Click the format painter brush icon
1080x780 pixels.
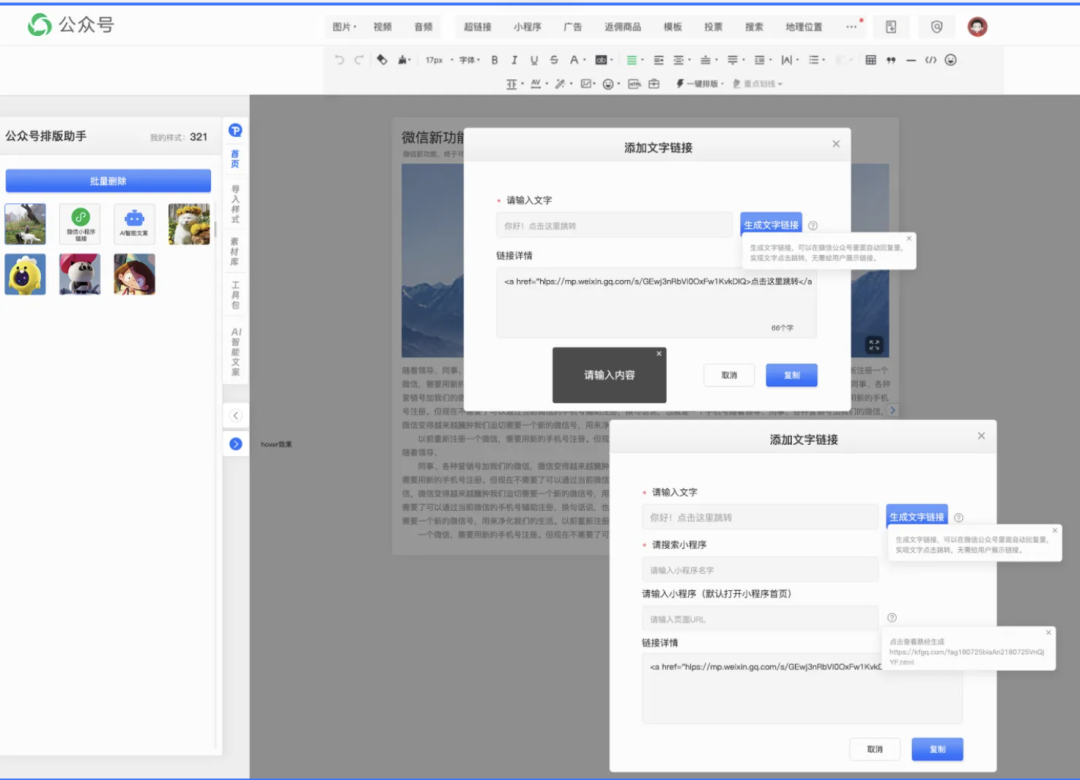(381, 60)
